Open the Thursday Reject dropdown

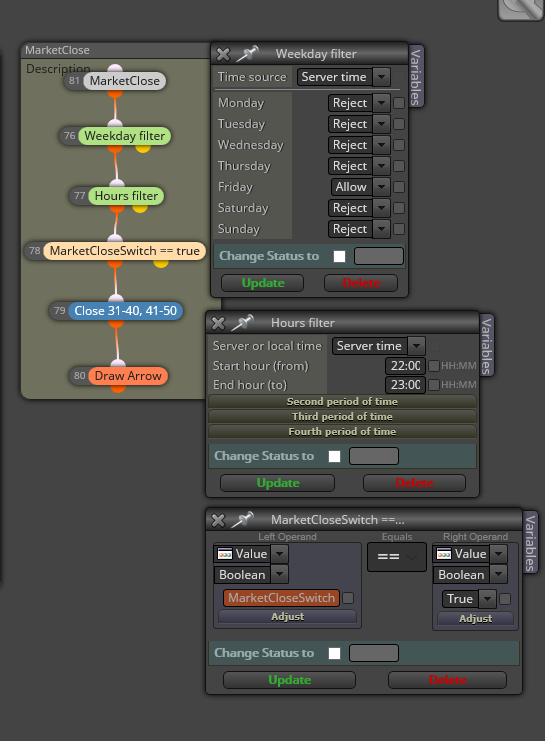pyautogui.click(x=359, y=166)
